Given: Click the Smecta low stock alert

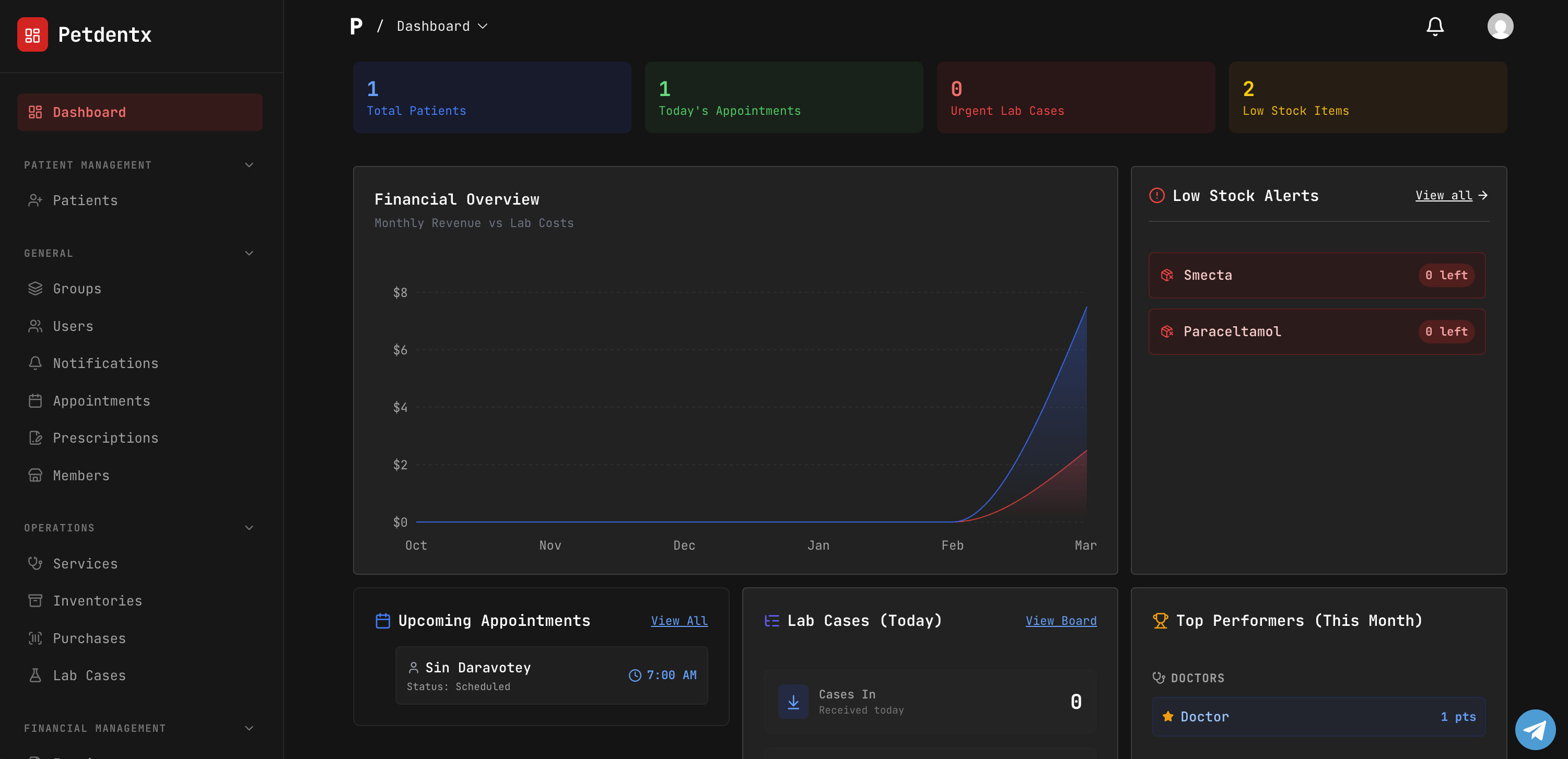Looking at the screenshot, I should [x=1317, y=275].
